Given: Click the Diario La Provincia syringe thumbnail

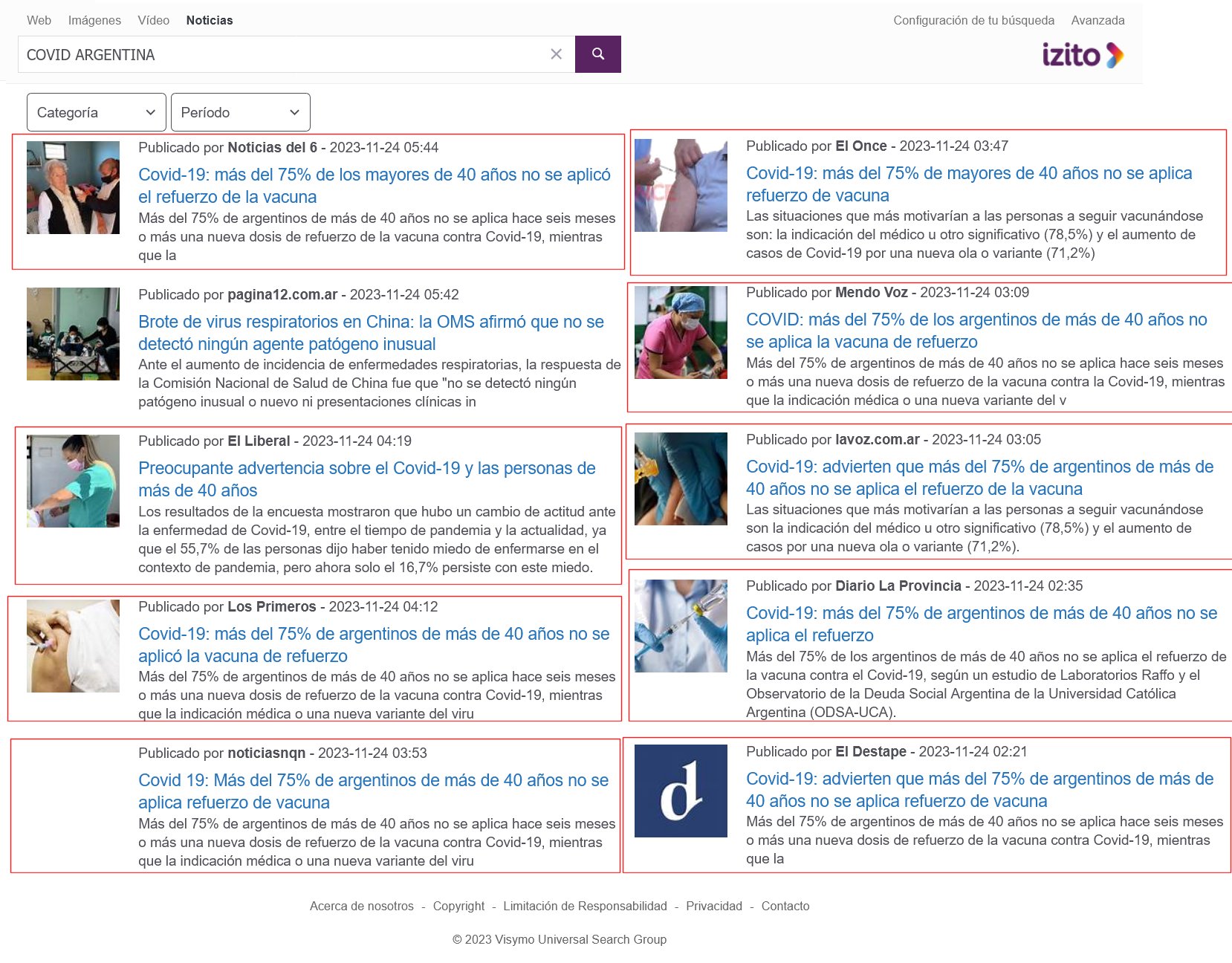Looking at the screenshot, I should (x=681, y=626).
